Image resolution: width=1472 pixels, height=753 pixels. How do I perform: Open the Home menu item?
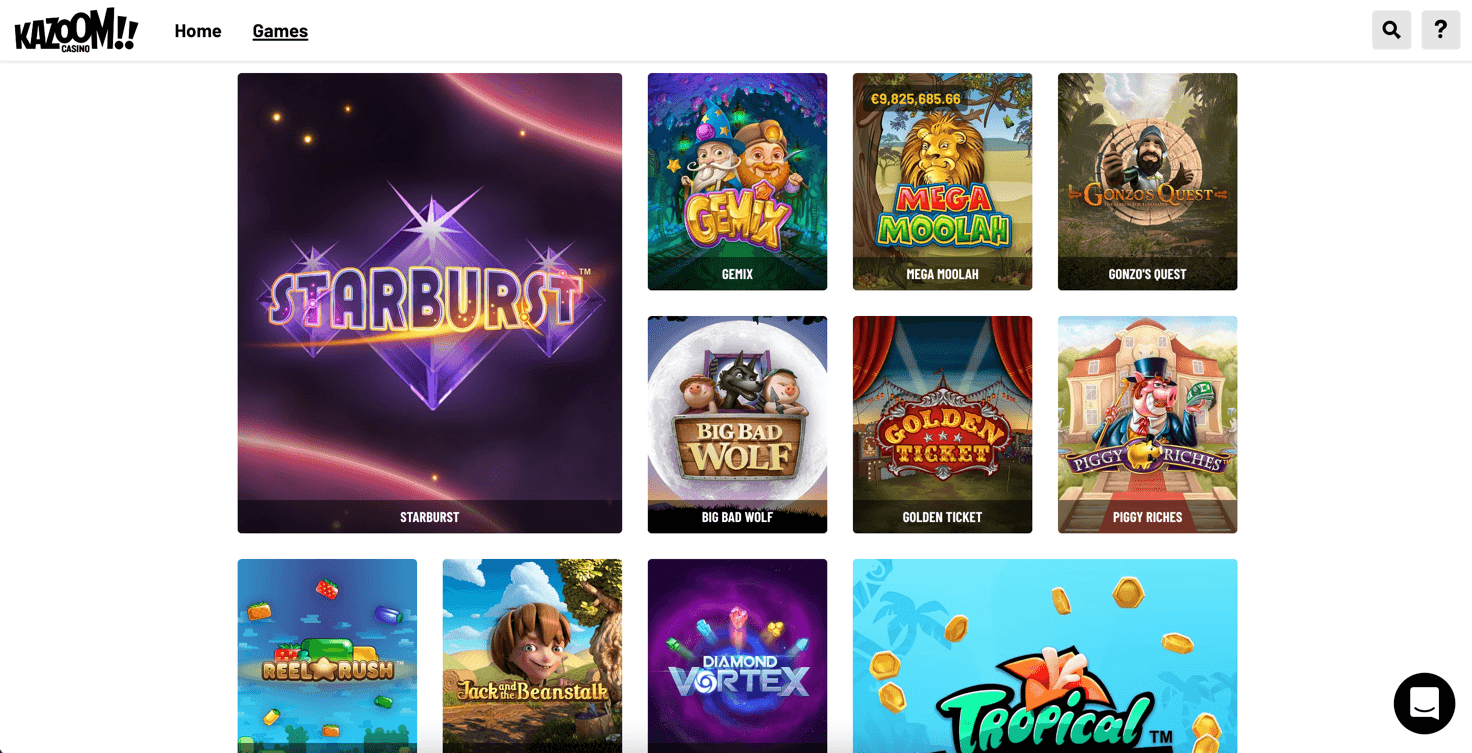[x=198, y=31]
